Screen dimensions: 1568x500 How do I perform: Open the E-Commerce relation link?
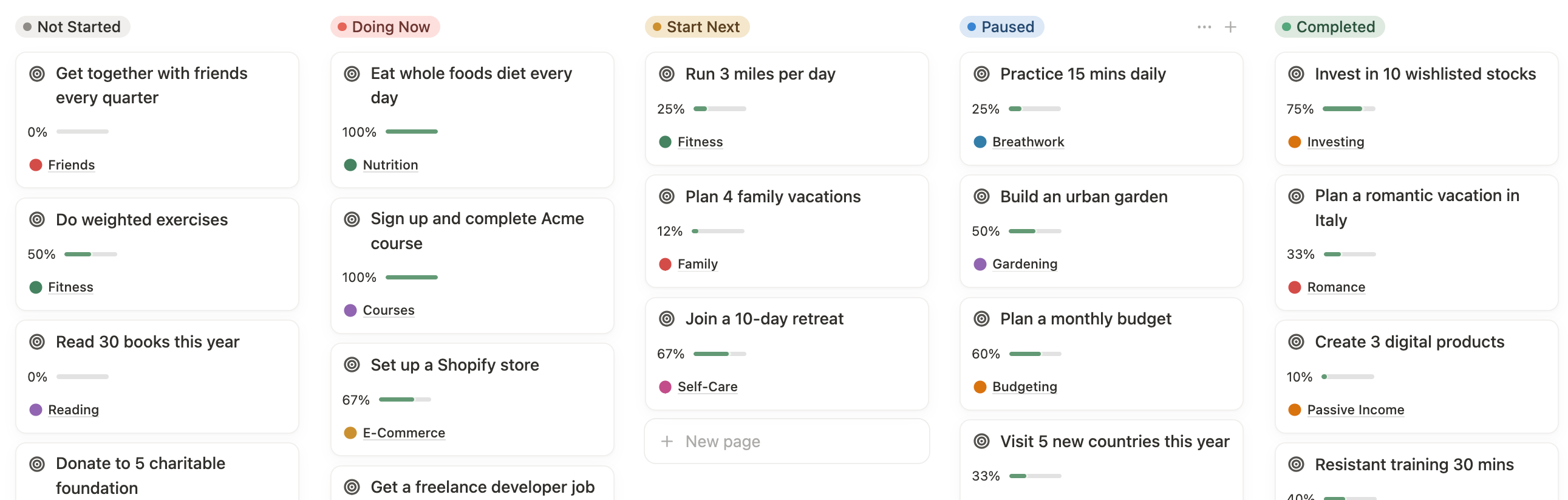(404, 433)
